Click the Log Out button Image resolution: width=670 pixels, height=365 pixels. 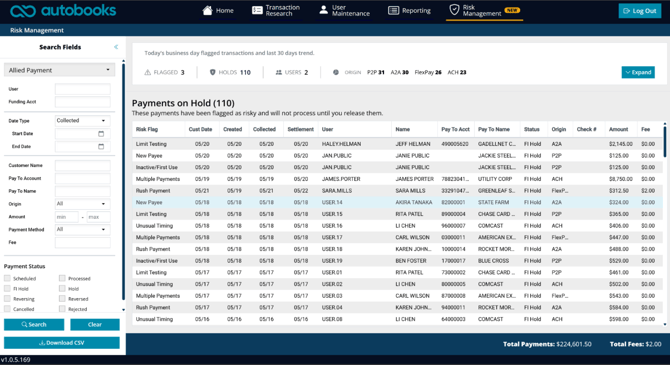(x=640, y=11)
